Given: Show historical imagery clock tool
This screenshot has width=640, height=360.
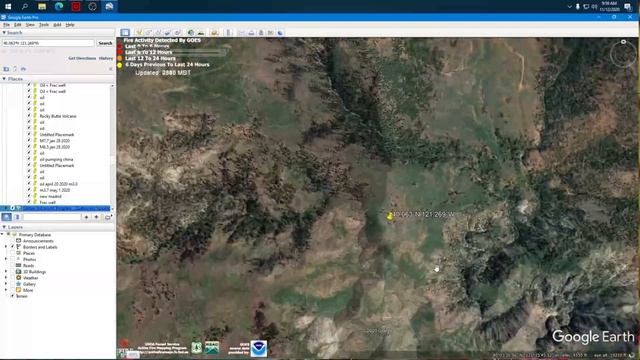Looking at the screenshot, I should (x=191, y=33).
